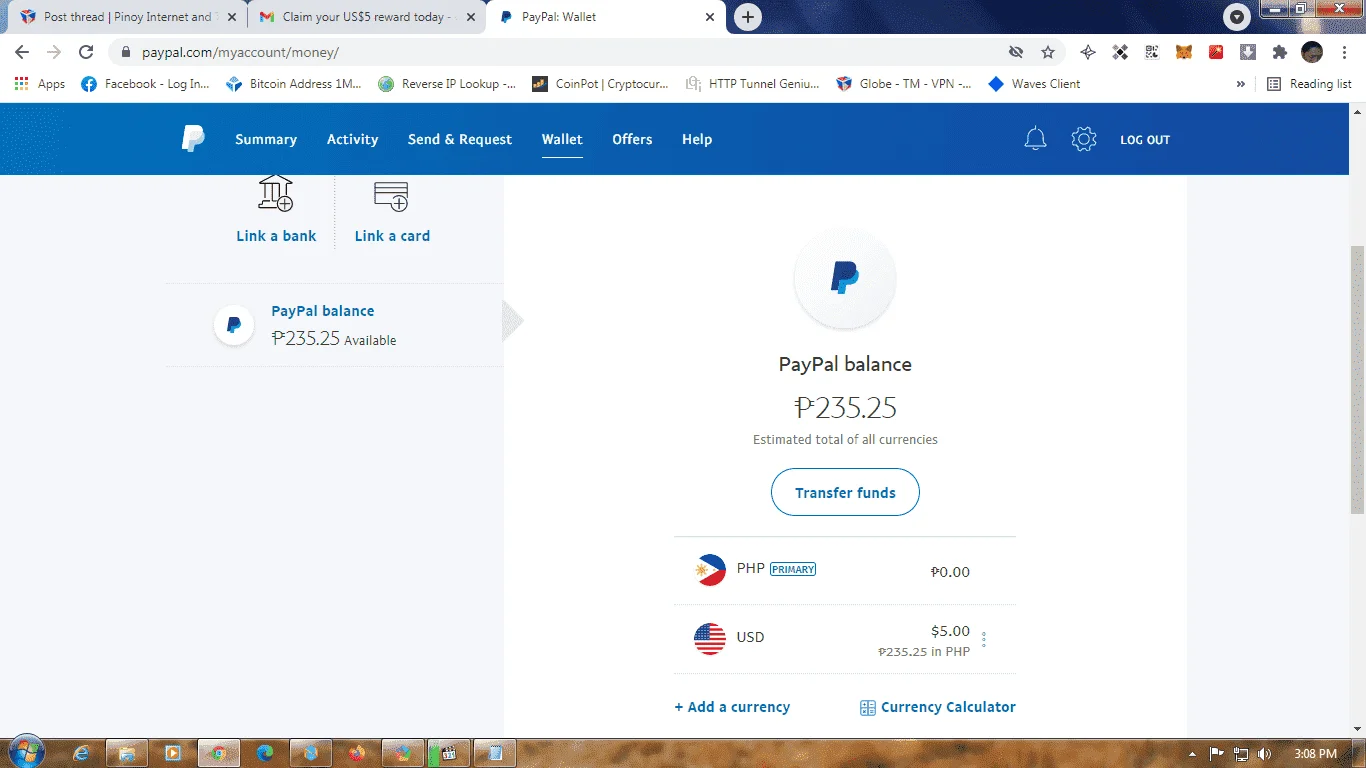Click the address bar URL field
The width and height of the screenshot is (1366, 768).
tap(560, 52)
